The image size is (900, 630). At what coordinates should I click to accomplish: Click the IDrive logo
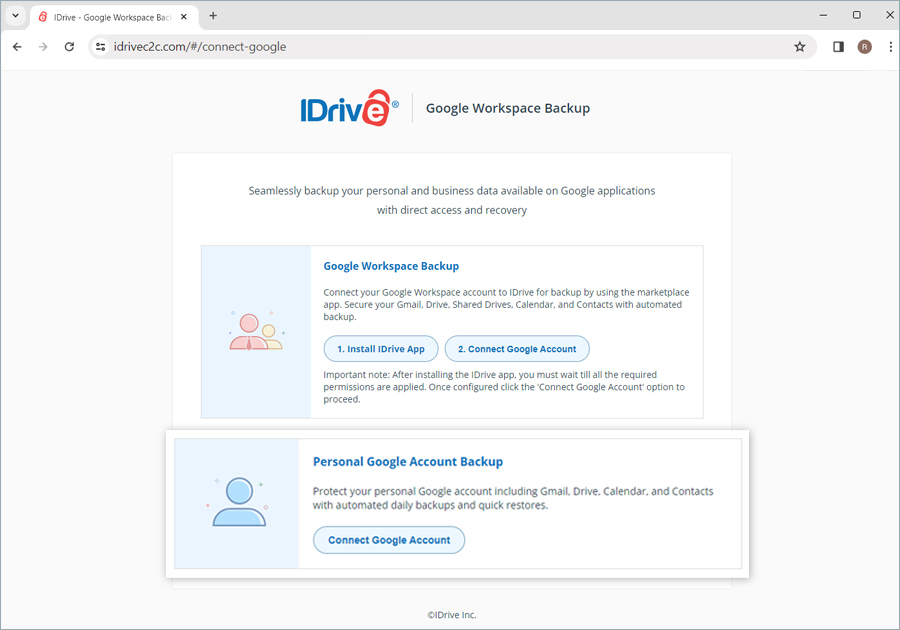pyautogui.click(x=349, y=108)
